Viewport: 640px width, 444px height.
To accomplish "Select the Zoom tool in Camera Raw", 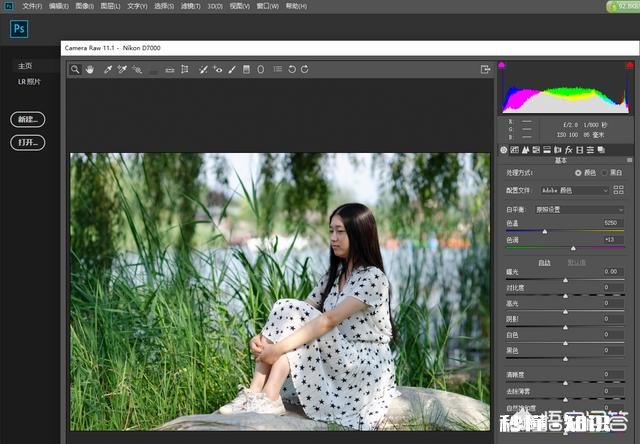I will (x=75, y=70).
